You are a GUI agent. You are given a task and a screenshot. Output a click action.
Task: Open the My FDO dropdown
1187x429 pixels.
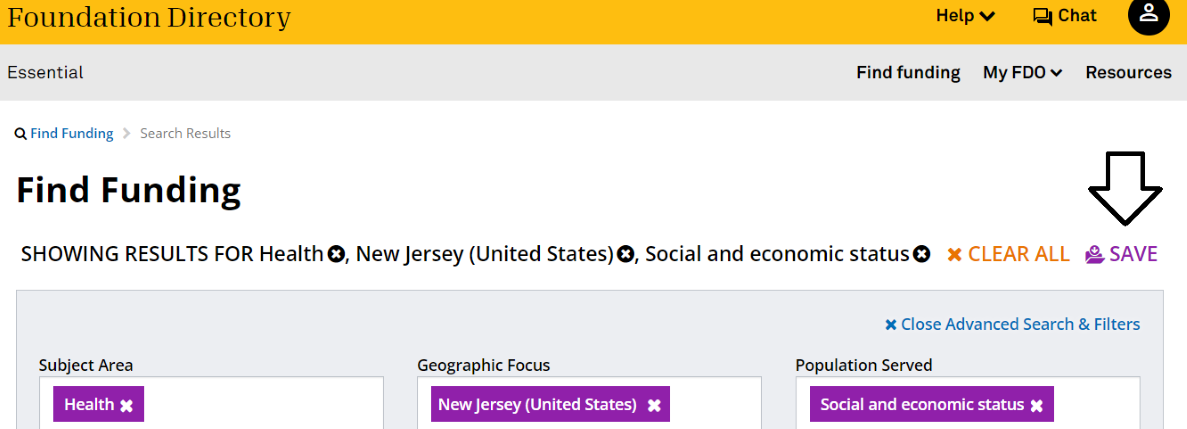click(1022, 73)
